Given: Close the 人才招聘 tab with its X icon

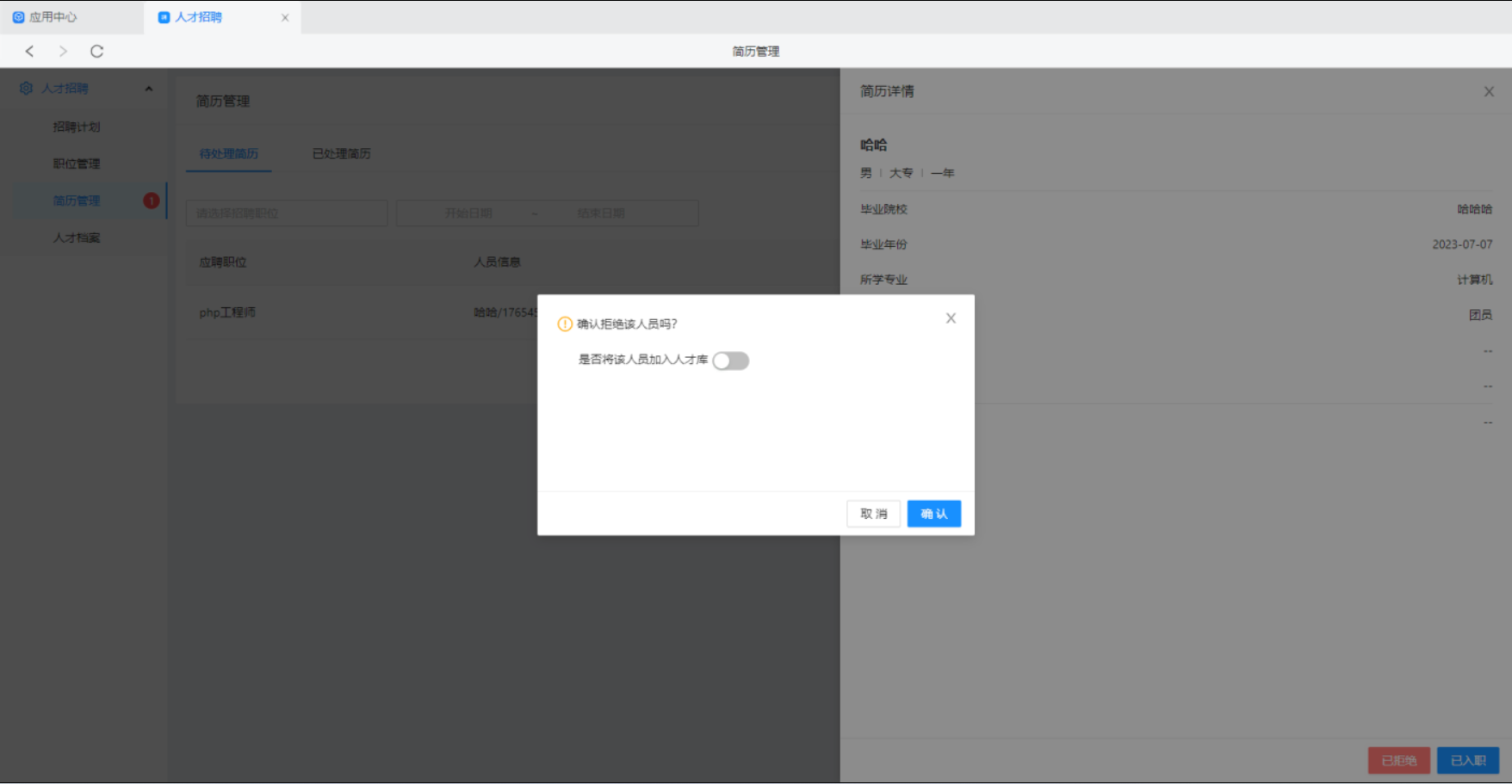Looking at the screenshot, I should pyautogui.click(x=285, y=17).
